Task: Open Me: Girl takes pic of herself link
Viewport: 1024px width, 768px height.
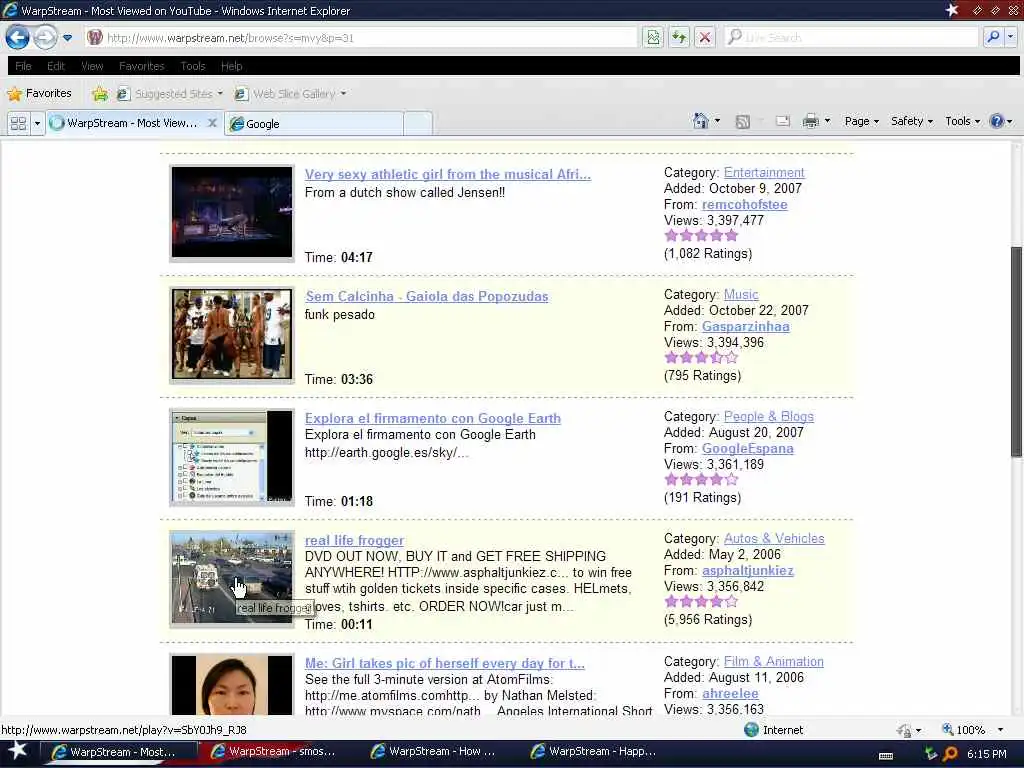Action: pos(445,664)
